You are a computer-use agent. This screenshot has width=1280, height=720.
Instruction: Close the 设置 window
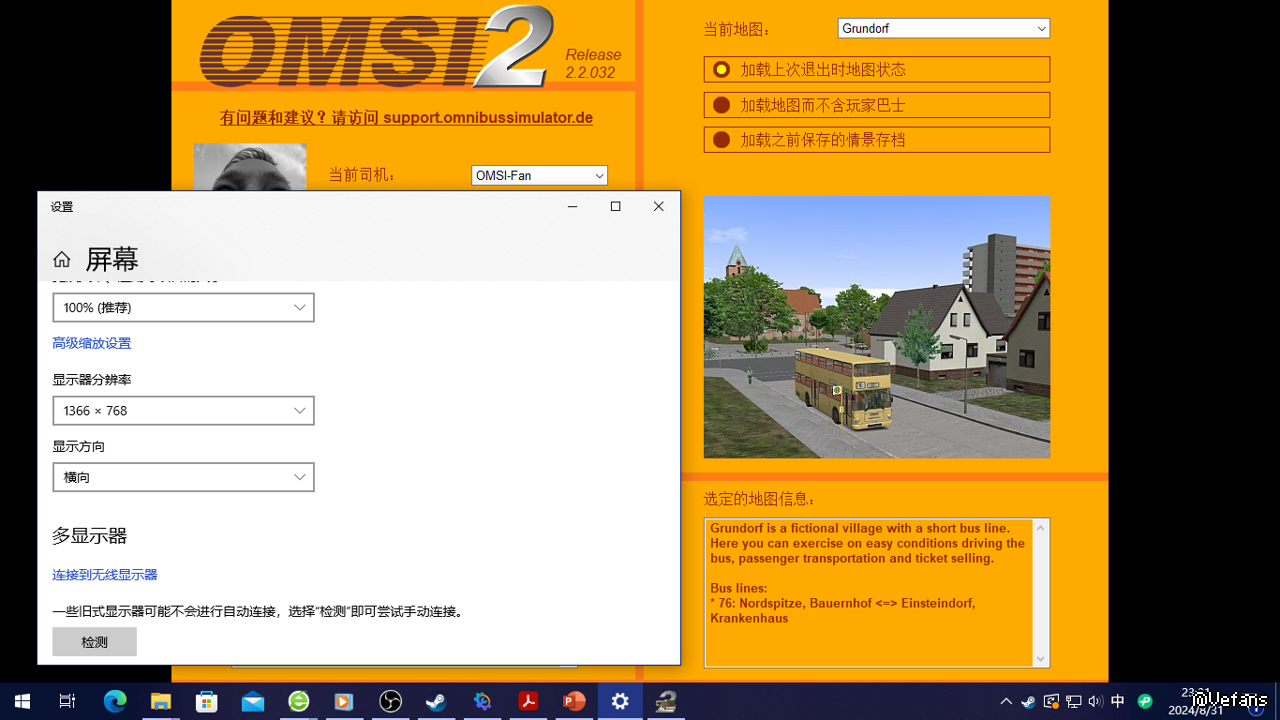pos(658,207)
